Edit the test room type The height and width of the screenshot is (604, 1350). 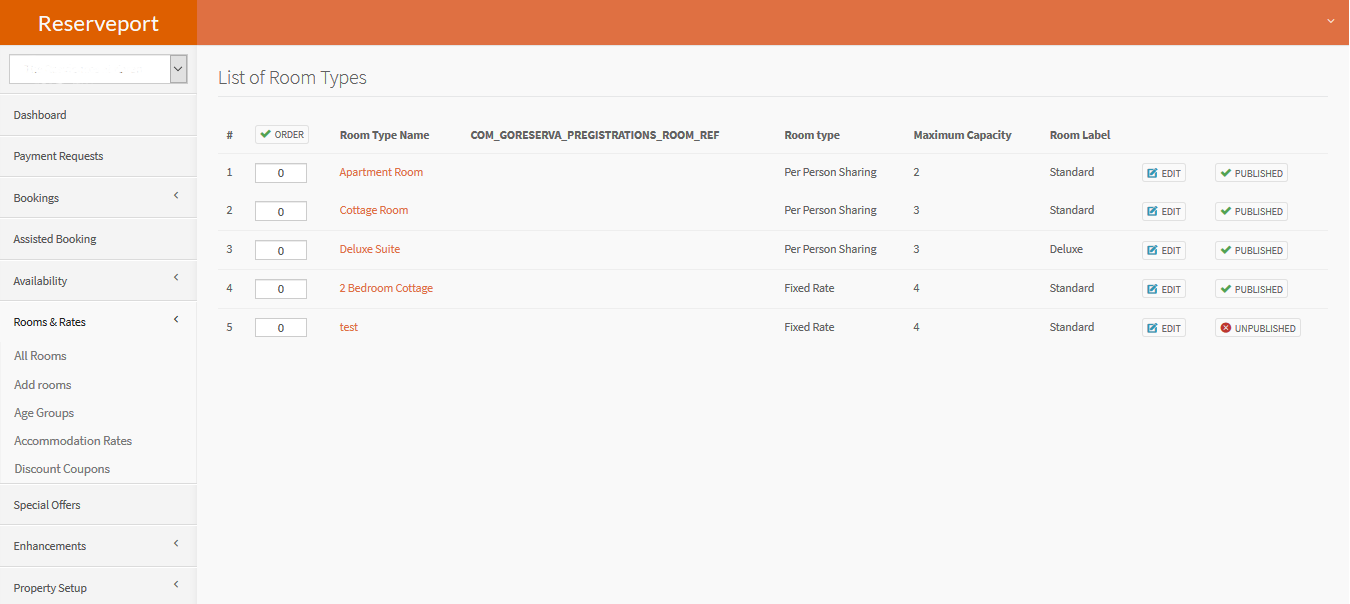pos(1164,328)
